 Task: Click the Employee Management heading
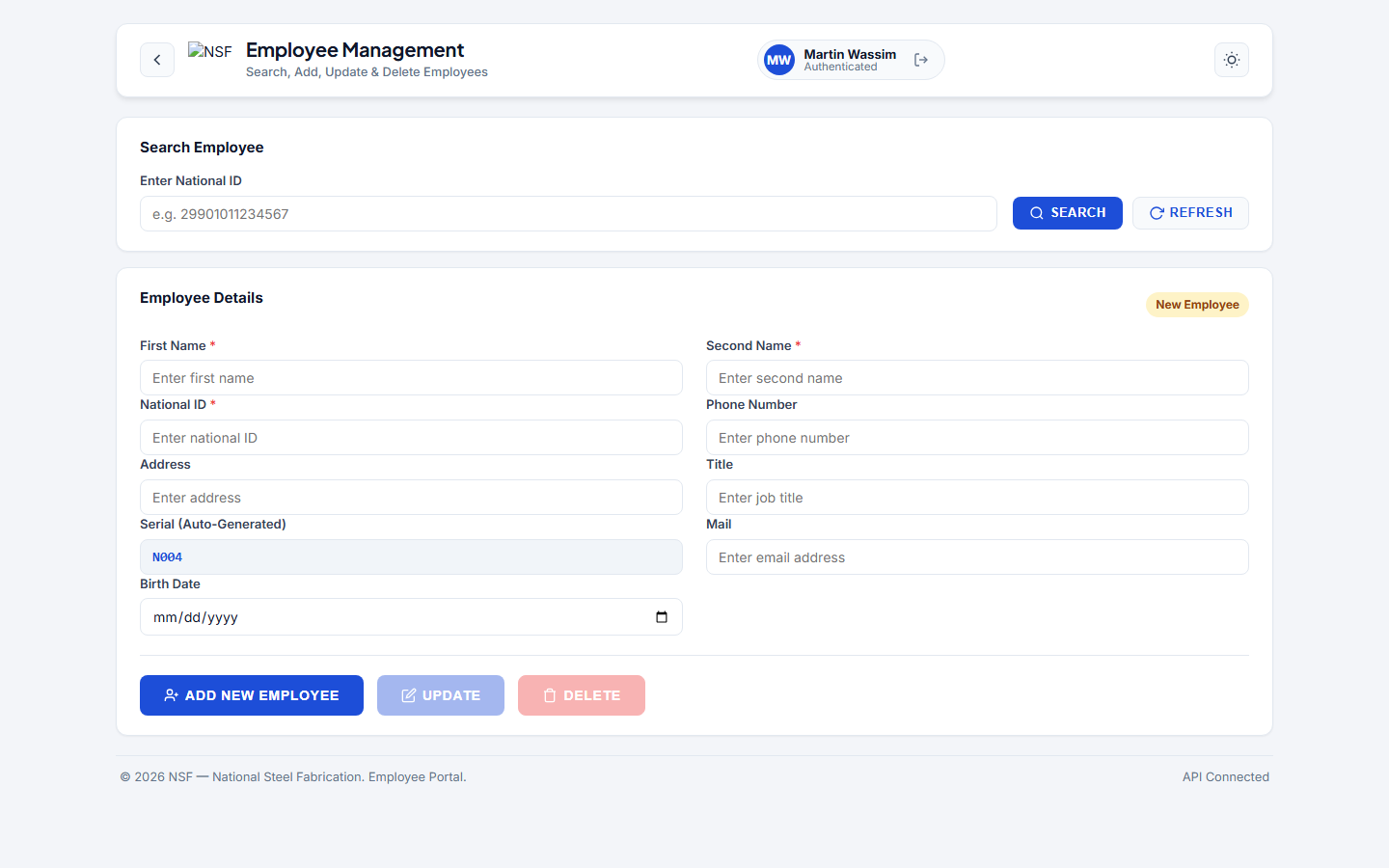tap(355, 50)
